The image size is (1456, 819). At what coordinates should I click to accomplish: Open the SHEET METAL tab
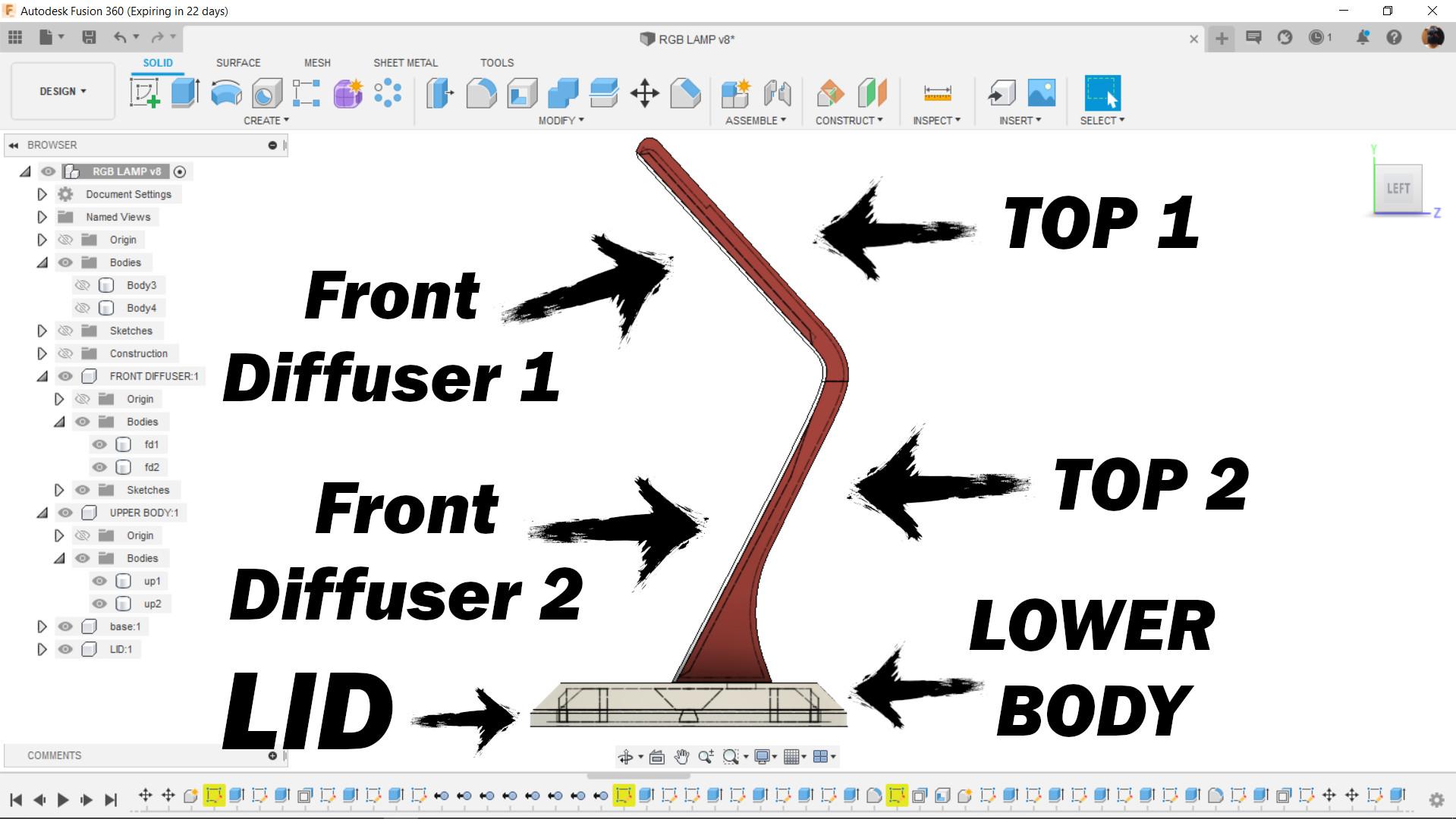point(405,62)
